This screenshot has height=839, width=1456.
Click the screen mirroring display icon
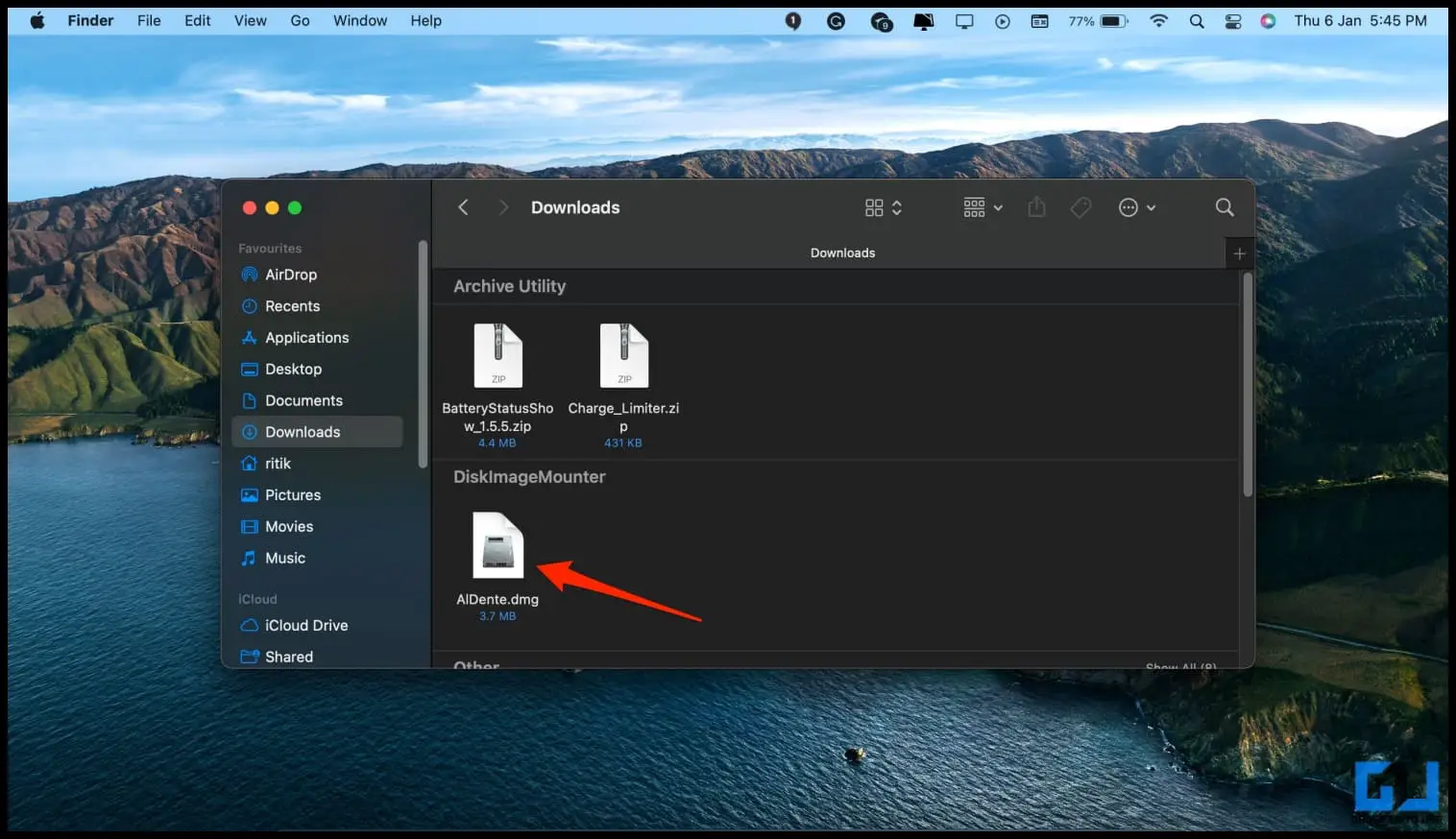pos(964,21)
